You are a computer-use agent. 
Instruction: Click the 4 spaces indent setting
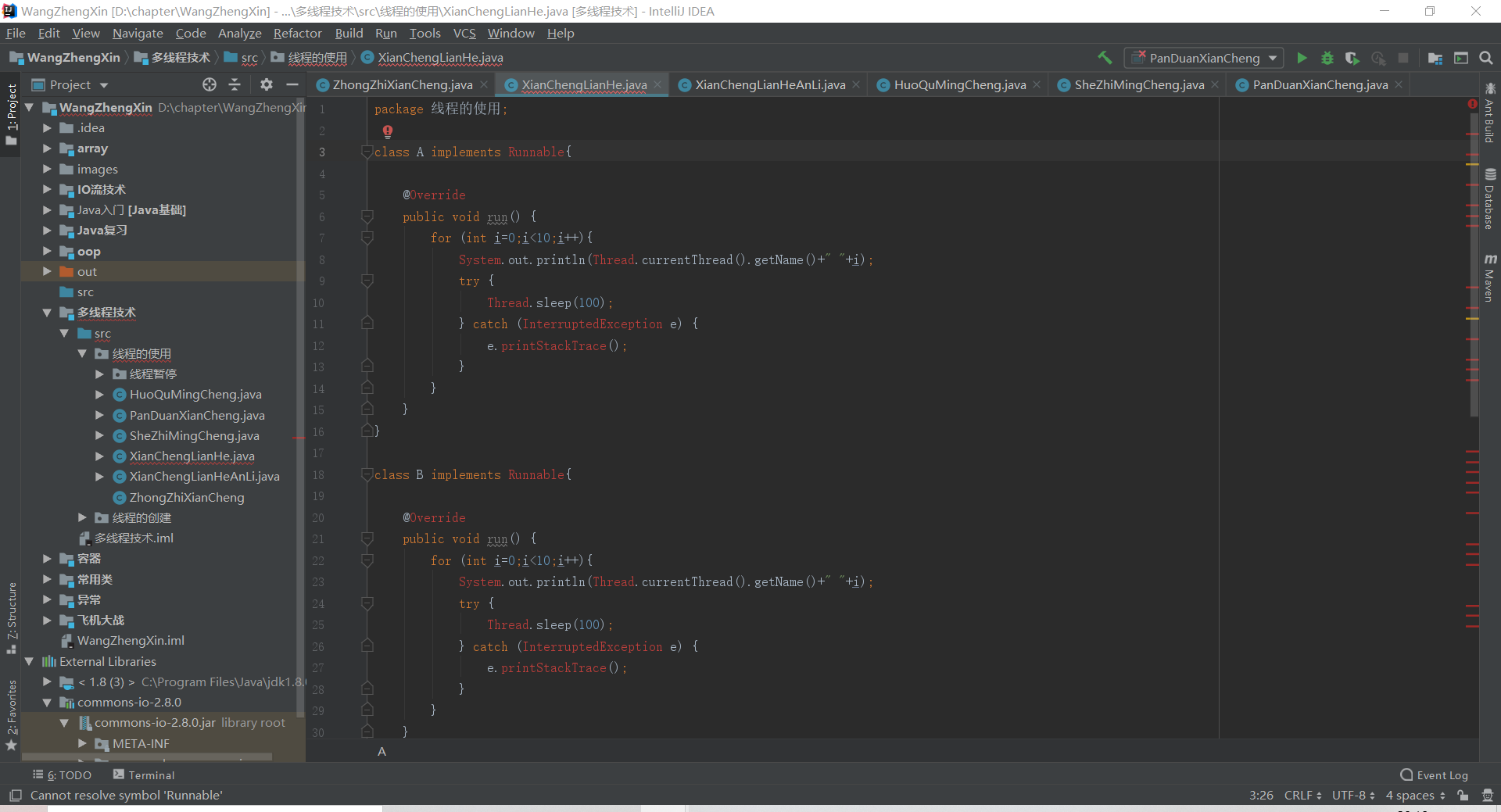coord(1415,796)
